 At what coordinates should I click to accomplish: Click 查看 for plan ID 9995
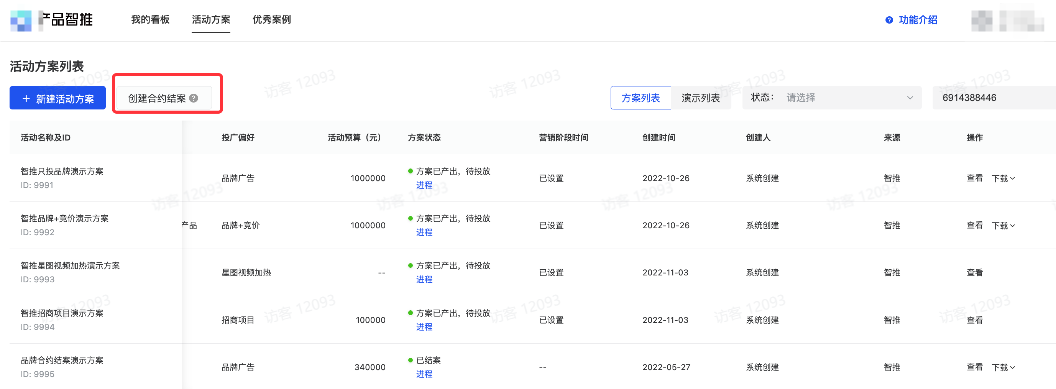click(975, 367)
